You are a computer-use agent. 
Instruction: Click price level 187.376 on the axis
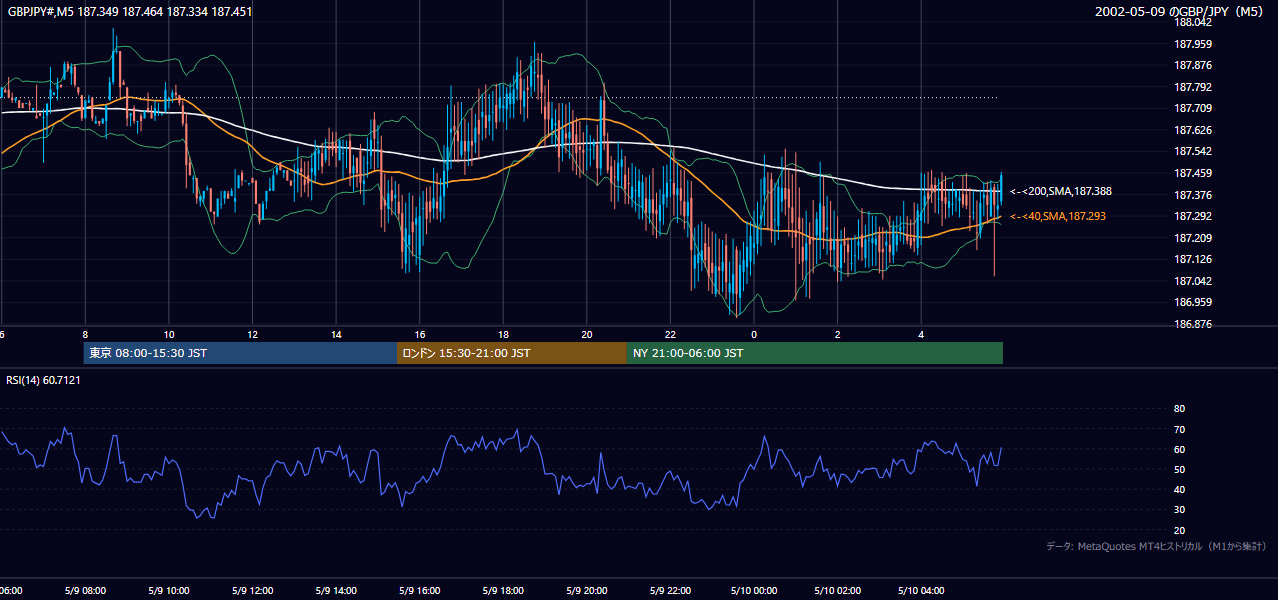(x=1192, y=195)
